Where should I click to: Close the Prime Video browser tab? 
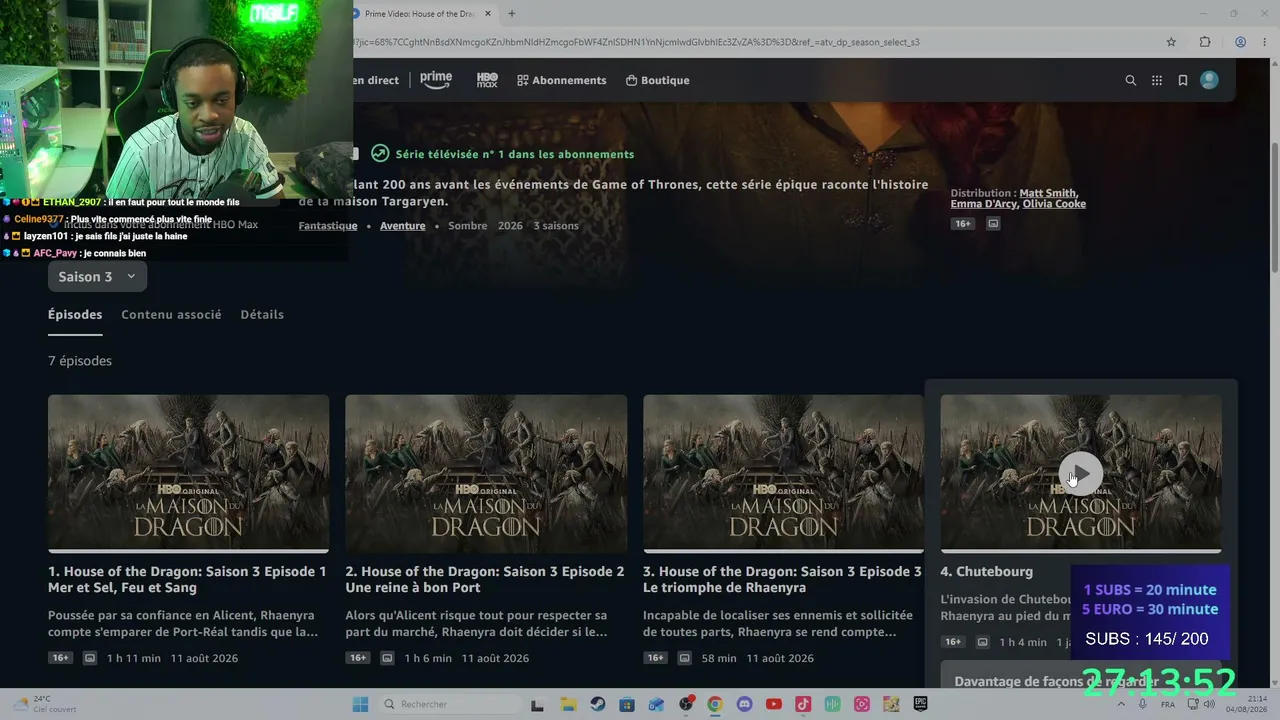click(x=490, y=14)
